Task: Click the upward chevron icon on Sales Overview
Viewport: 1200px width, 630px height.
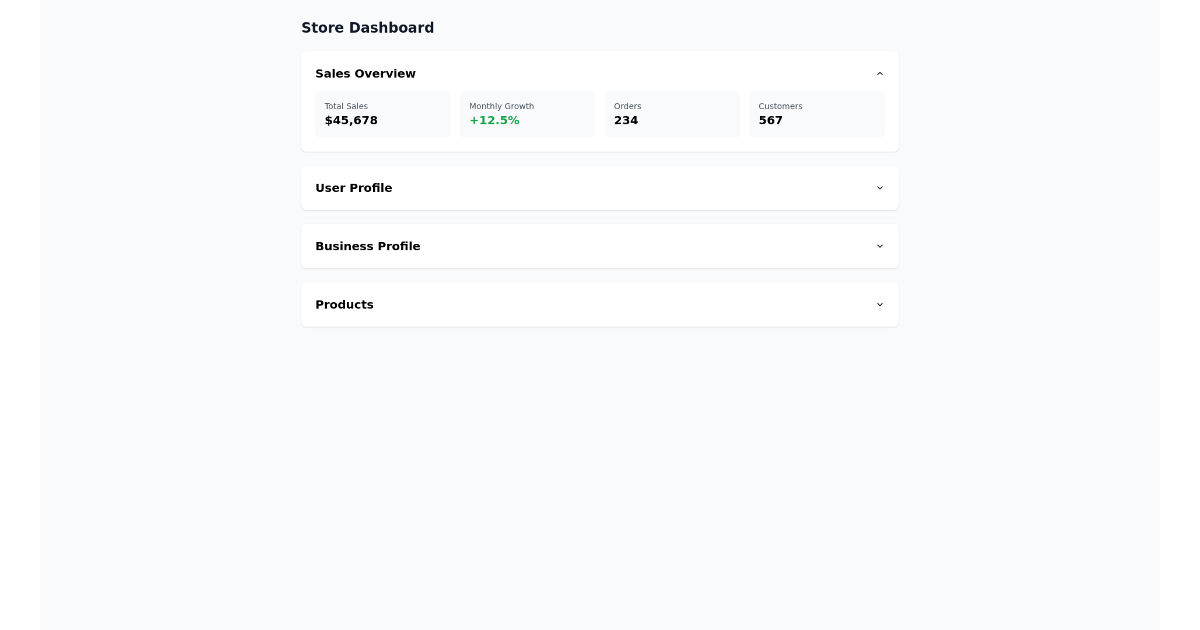Action: (879, 73)
